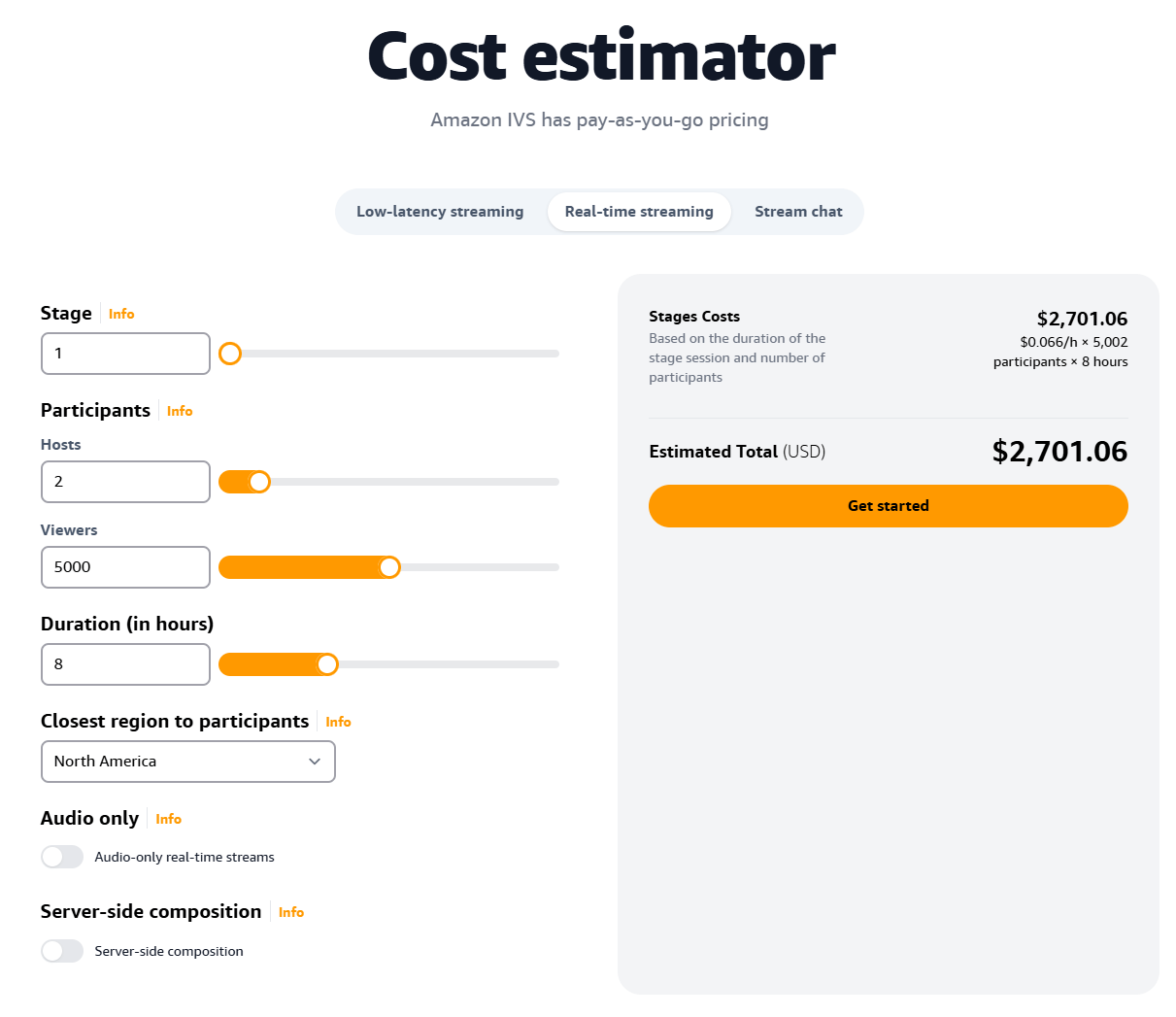1176x1017 pixels.
Task: Click the Duration in hours input field
Action: tap(125, 664)
